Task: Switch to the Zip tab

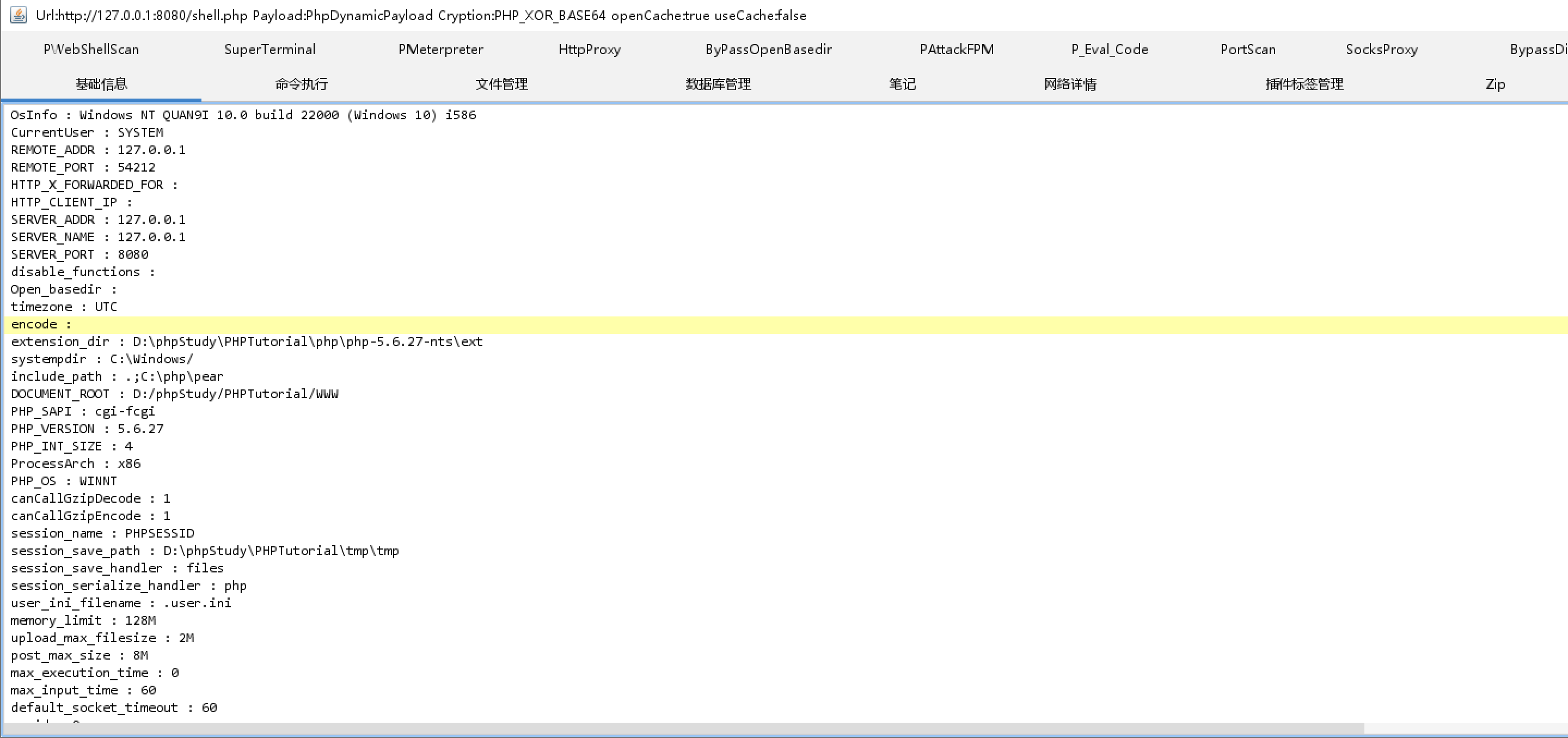Action: tap(1495, 84)
